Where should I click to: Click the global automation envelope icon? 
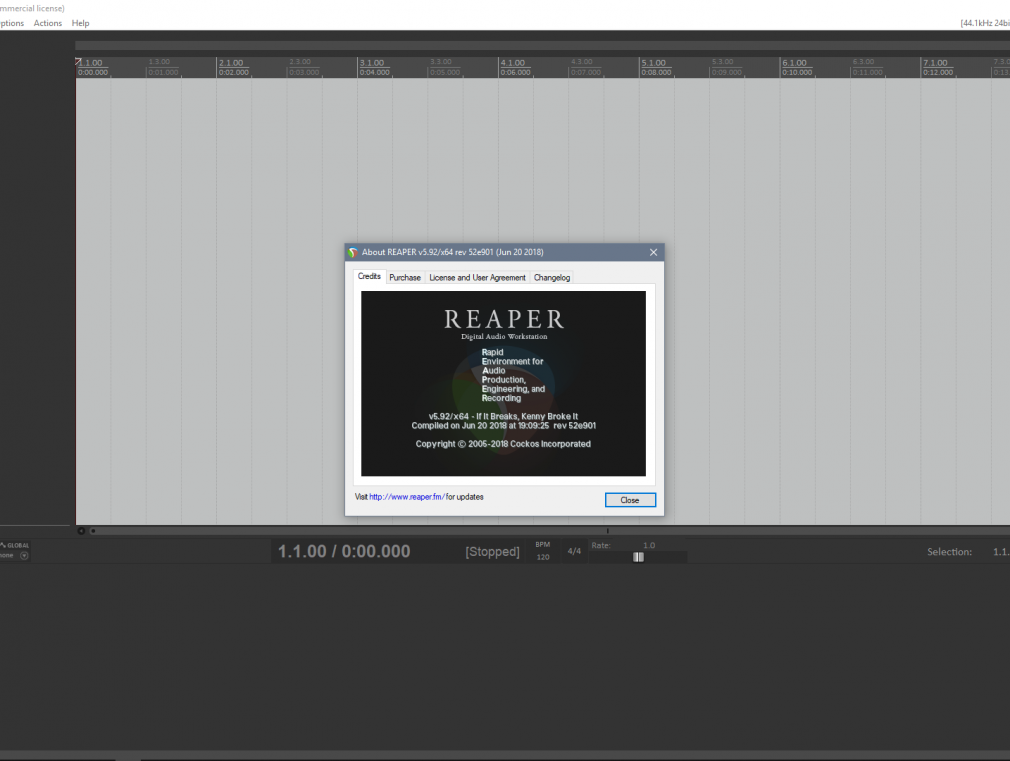[3, 545]
